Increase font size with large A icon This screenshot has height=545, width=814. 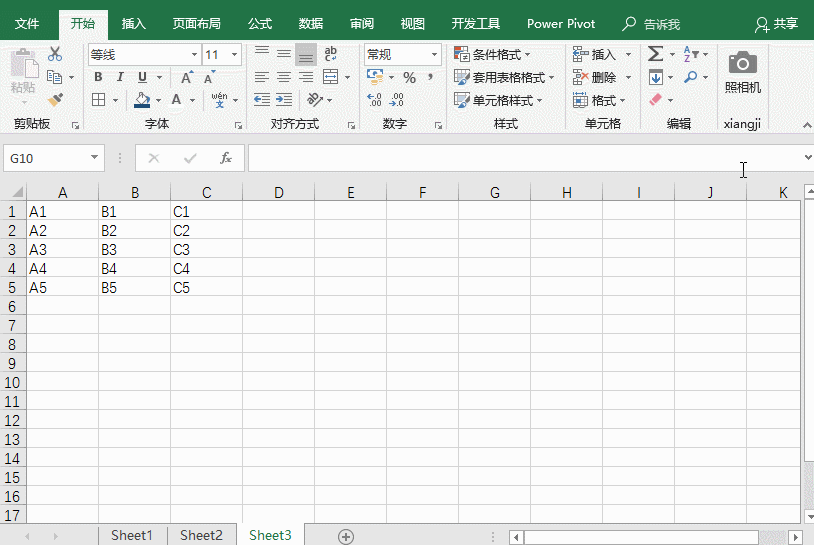click(187, 77)
